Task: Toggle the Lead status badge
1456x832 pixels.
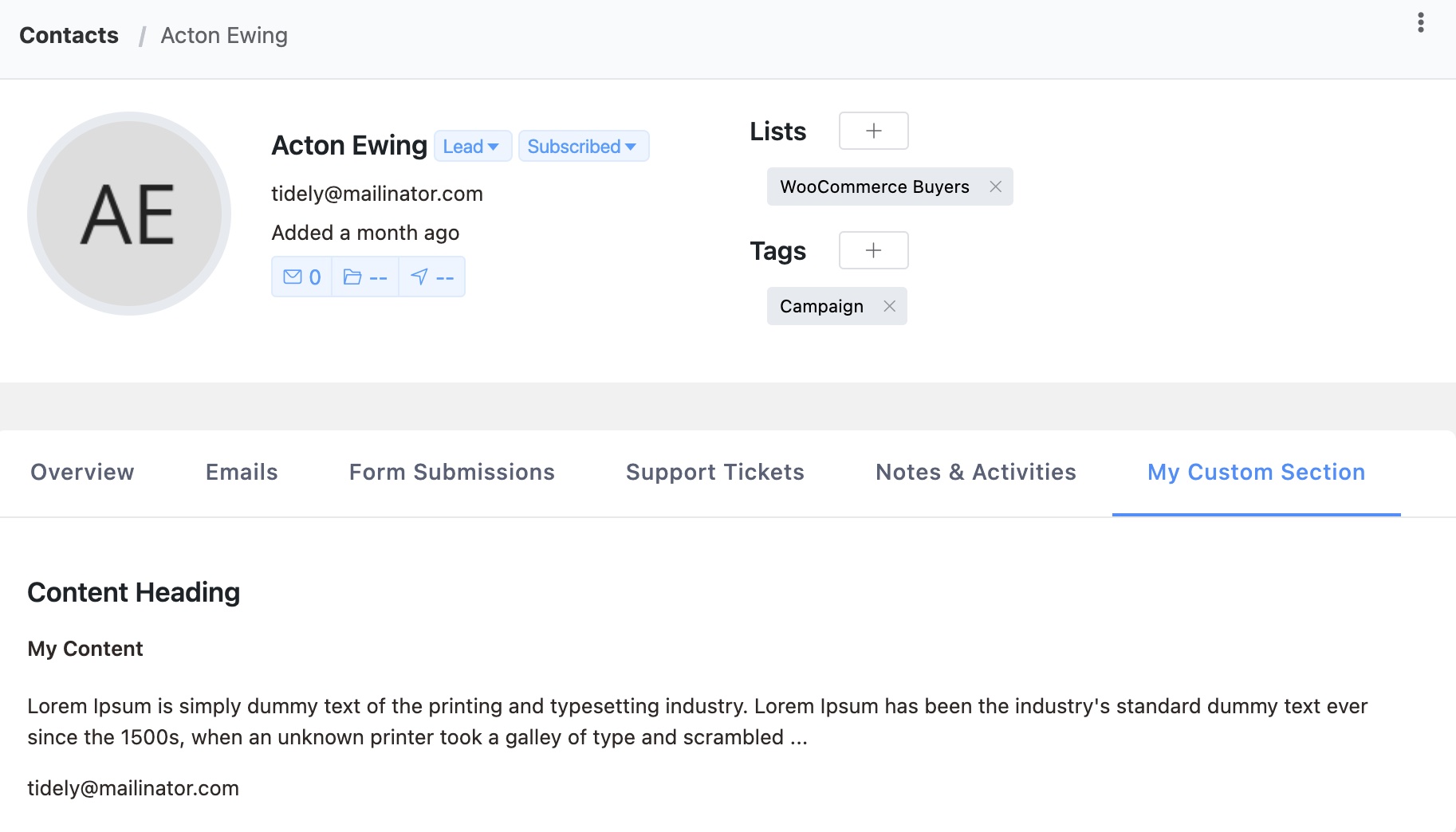Action: pyautogui.click(x=472, y=146)
